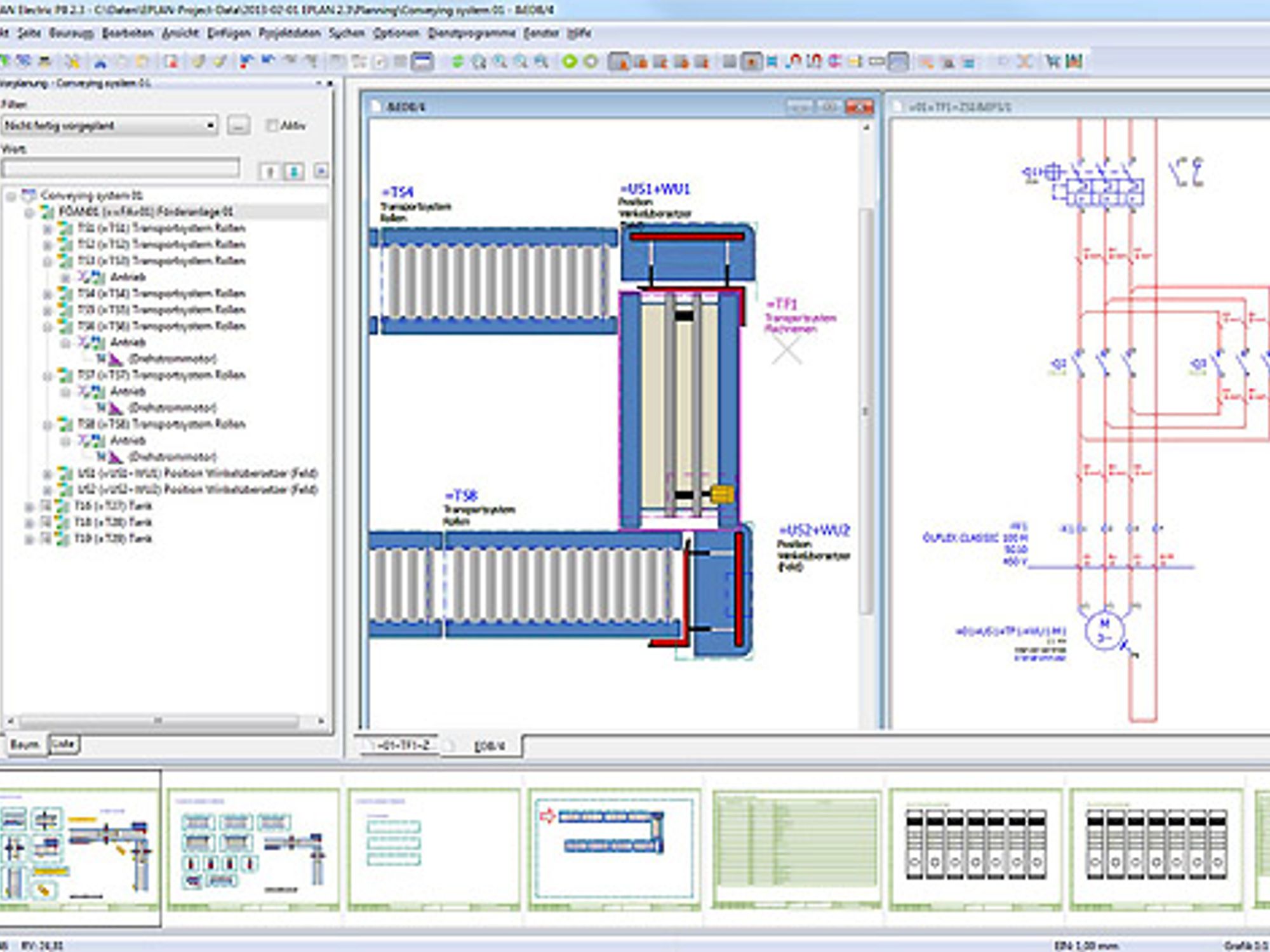The width and height of the screenshot is (1270, 952).
Task: Select the '=TF1' magenta label
Action: pos(782,304)
